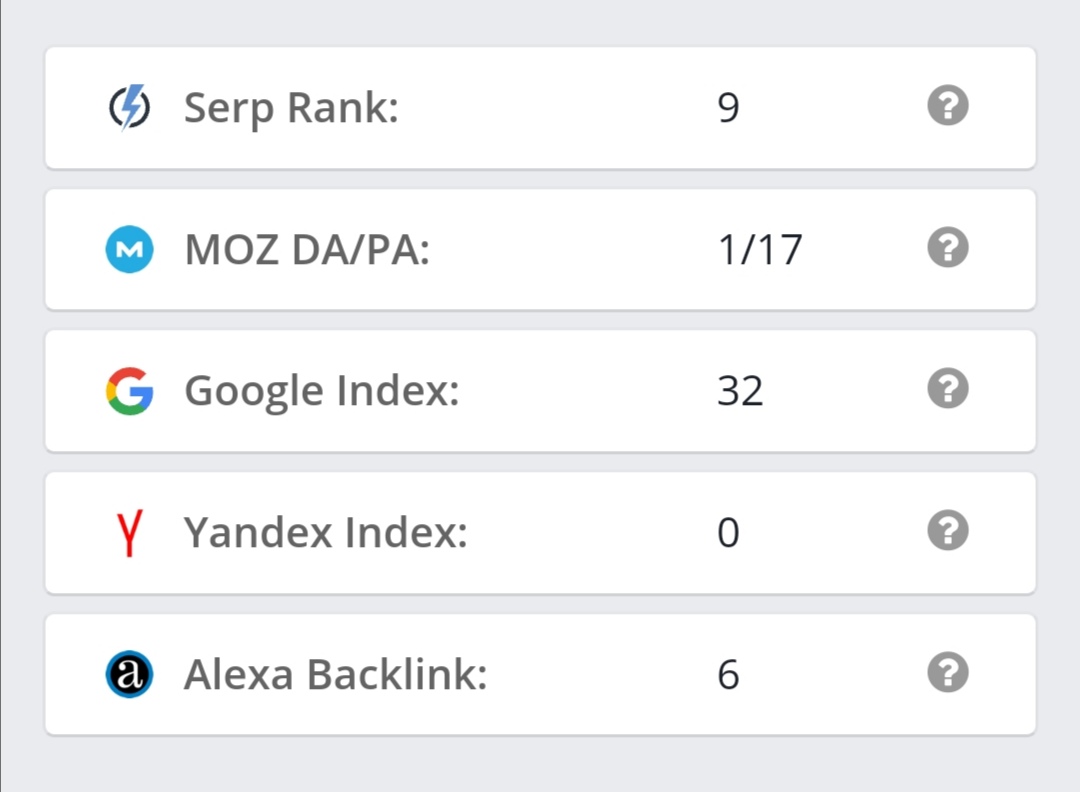Click the Google Index value 32

pyautogui.click(x=740, y=391)
